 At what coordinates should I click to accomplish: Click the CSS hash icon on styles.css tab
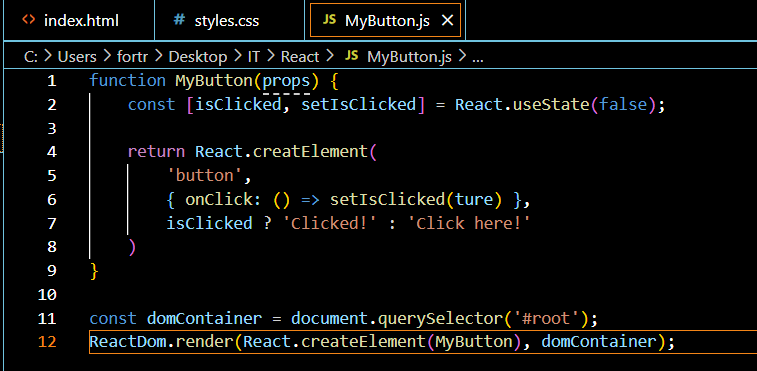(x=179, y=20)
